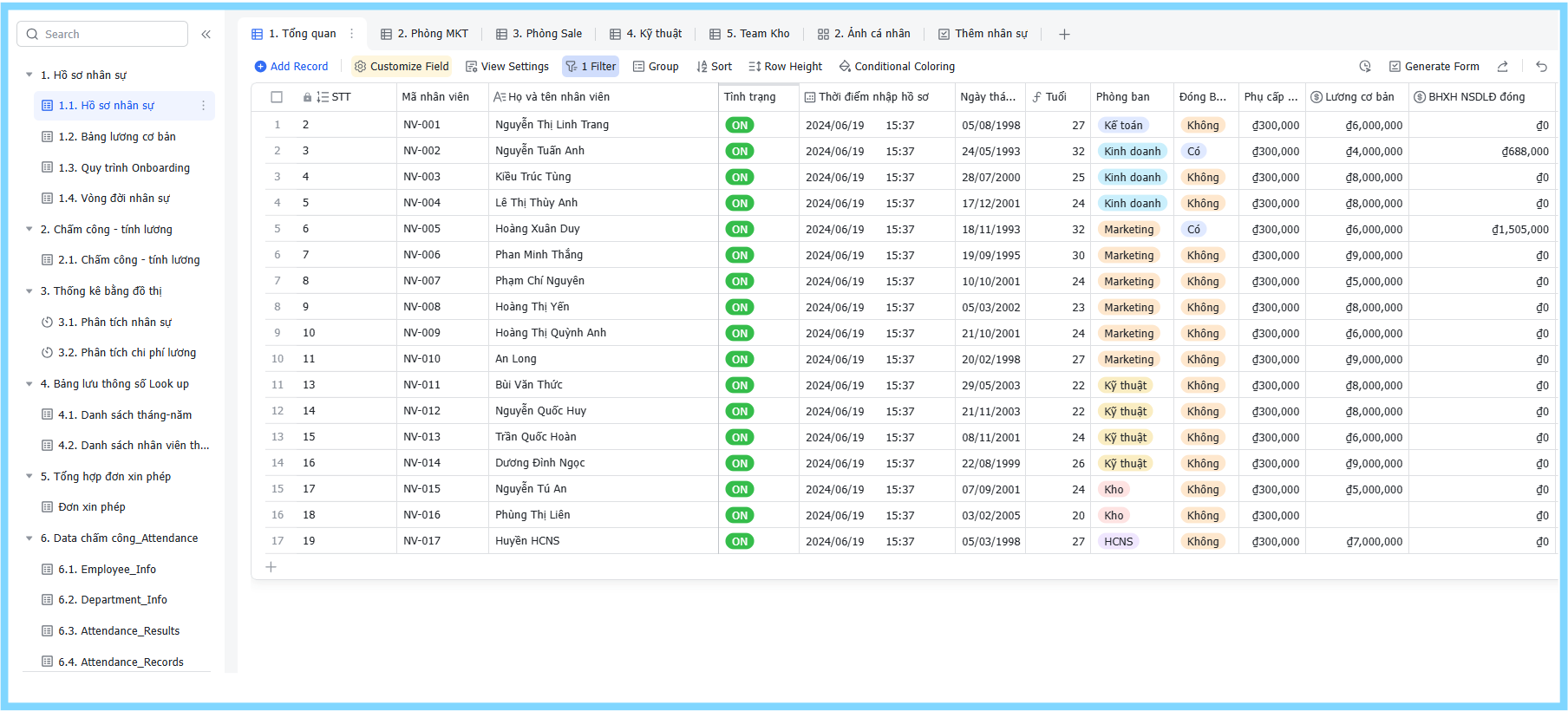Viewport: 1568px width, 711px height.
Task: Open Phòng ban dropdown HCNS for NV-017
Action: click(1118, 542)
